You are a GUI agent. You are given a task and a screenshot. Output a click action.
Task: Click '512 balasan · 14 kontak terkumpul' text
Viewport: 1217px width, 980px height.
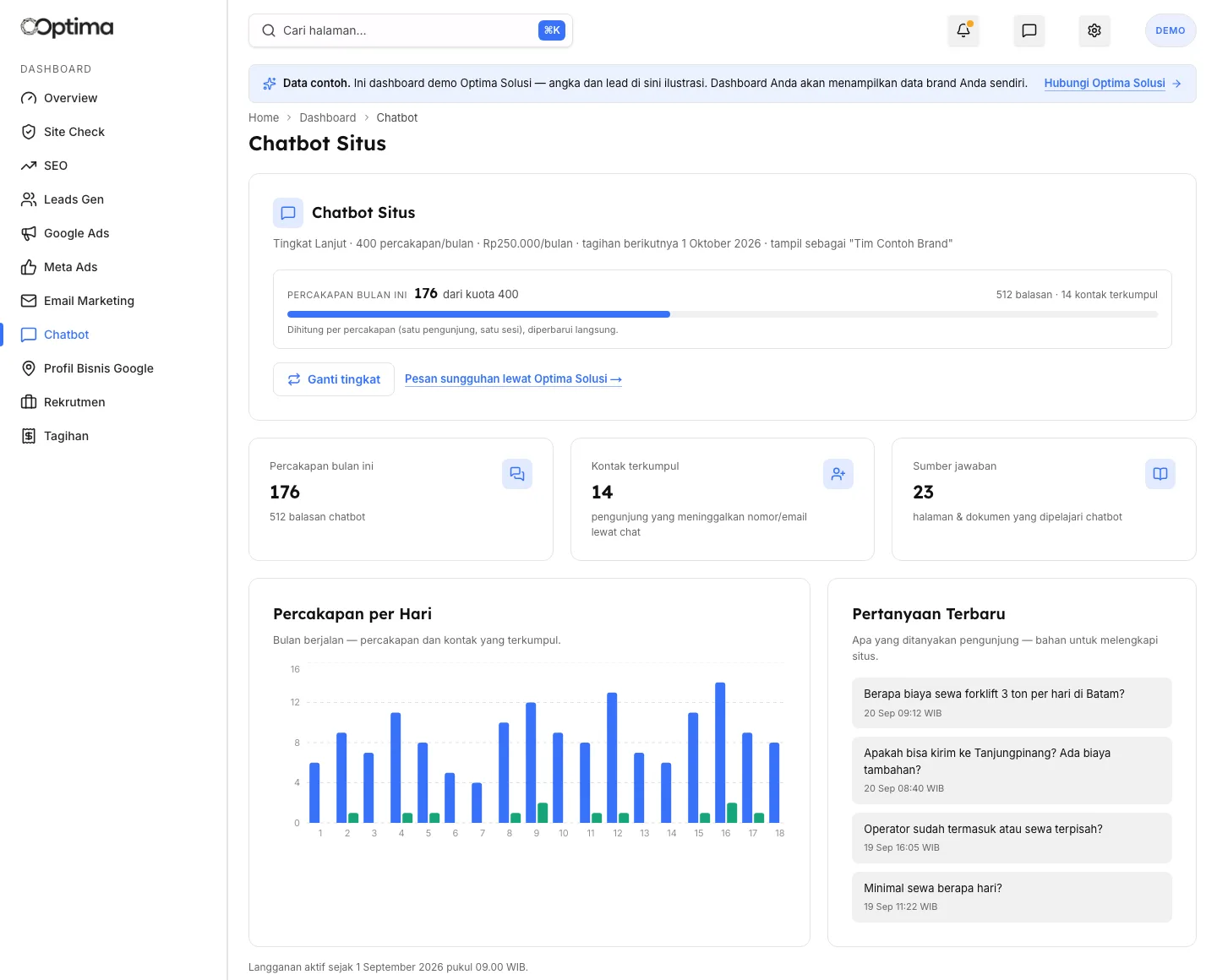(x=1077, y=295)
